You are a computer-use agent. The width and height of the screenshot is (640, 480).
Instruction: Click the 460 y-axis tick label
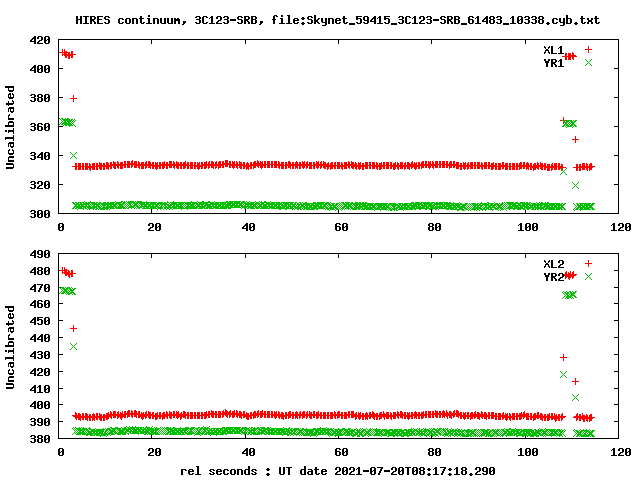[x=40, y=304]
